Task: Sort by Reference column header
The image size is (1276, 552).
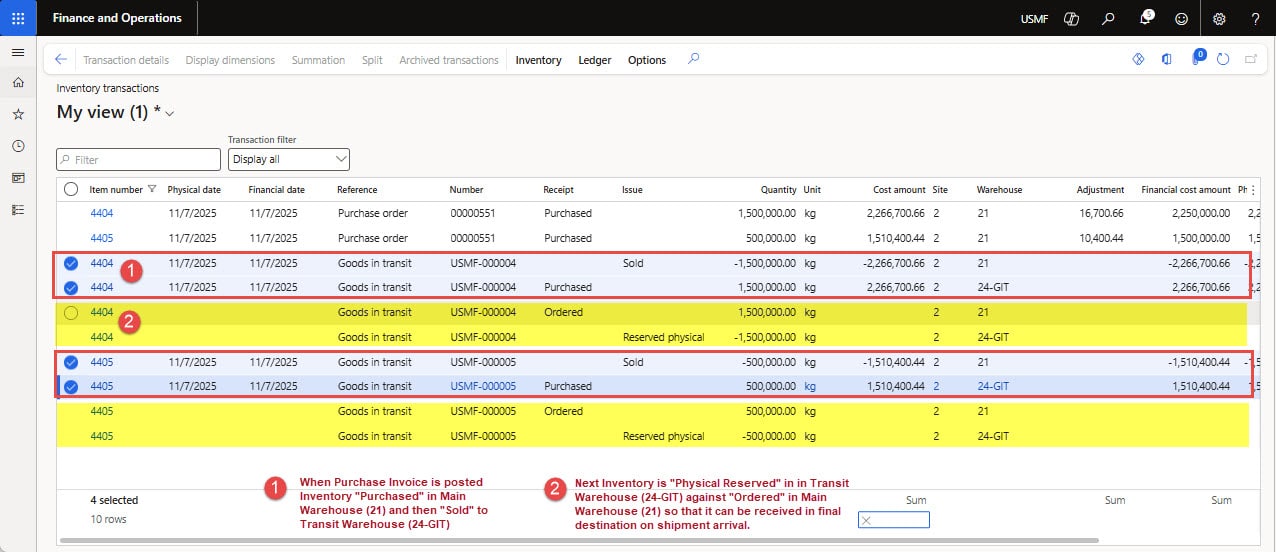Action: pos(357,189)
